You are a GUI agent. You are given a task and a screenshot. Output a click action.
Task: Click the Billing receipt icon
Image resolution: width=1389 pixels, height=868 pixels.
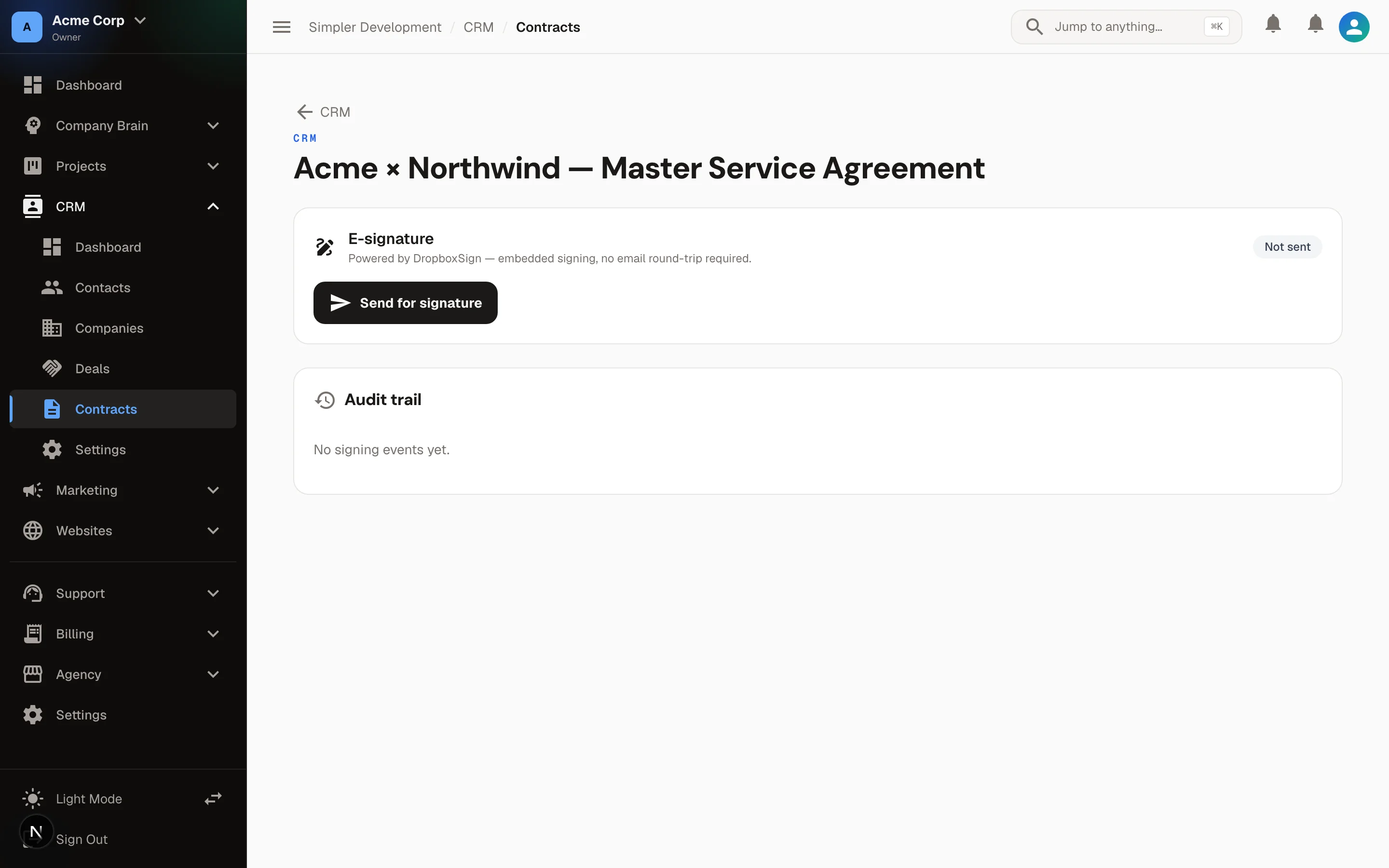(33, 634)
